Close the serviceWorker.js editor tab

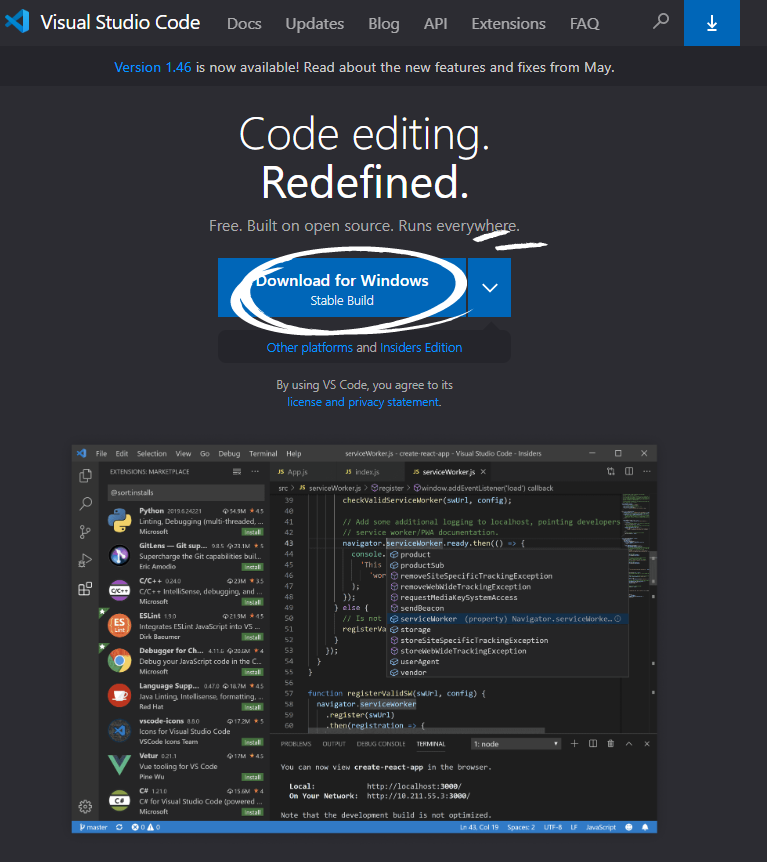click(x=483, y=472)
